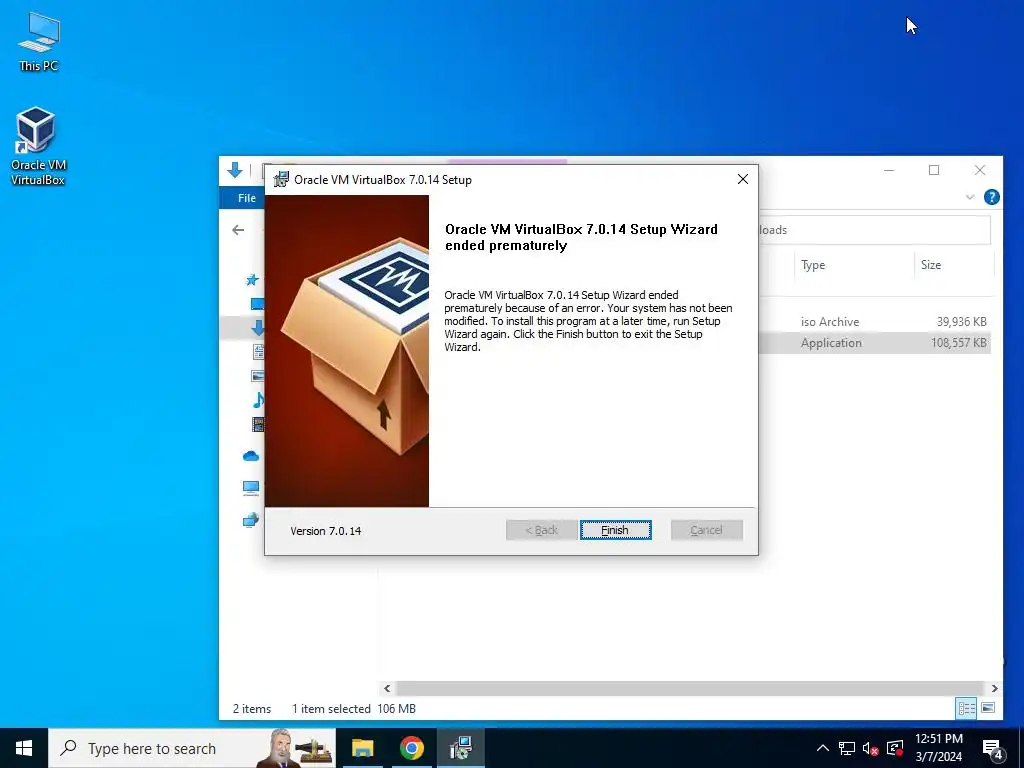Screen dimensions: 1024x768
Task: Open the search highlights image in taskbar
Action: tap(294, 748)
